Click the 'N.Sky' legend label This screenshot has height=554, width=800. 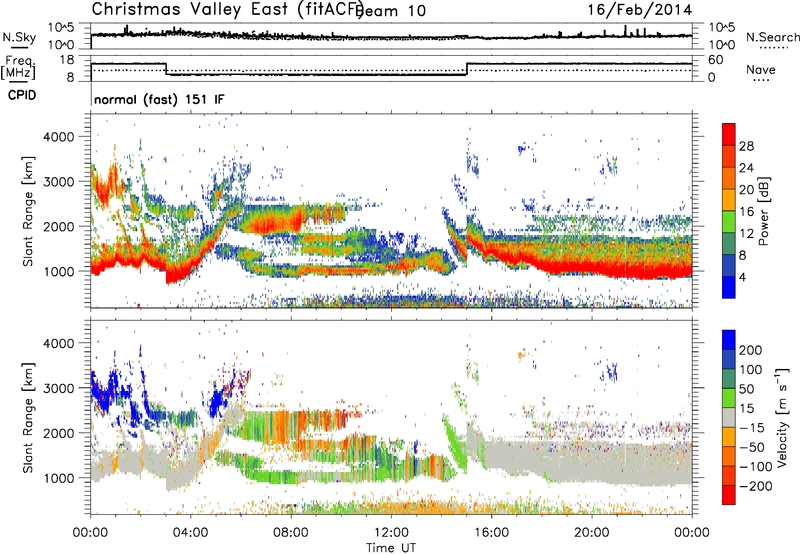[19, 37]
